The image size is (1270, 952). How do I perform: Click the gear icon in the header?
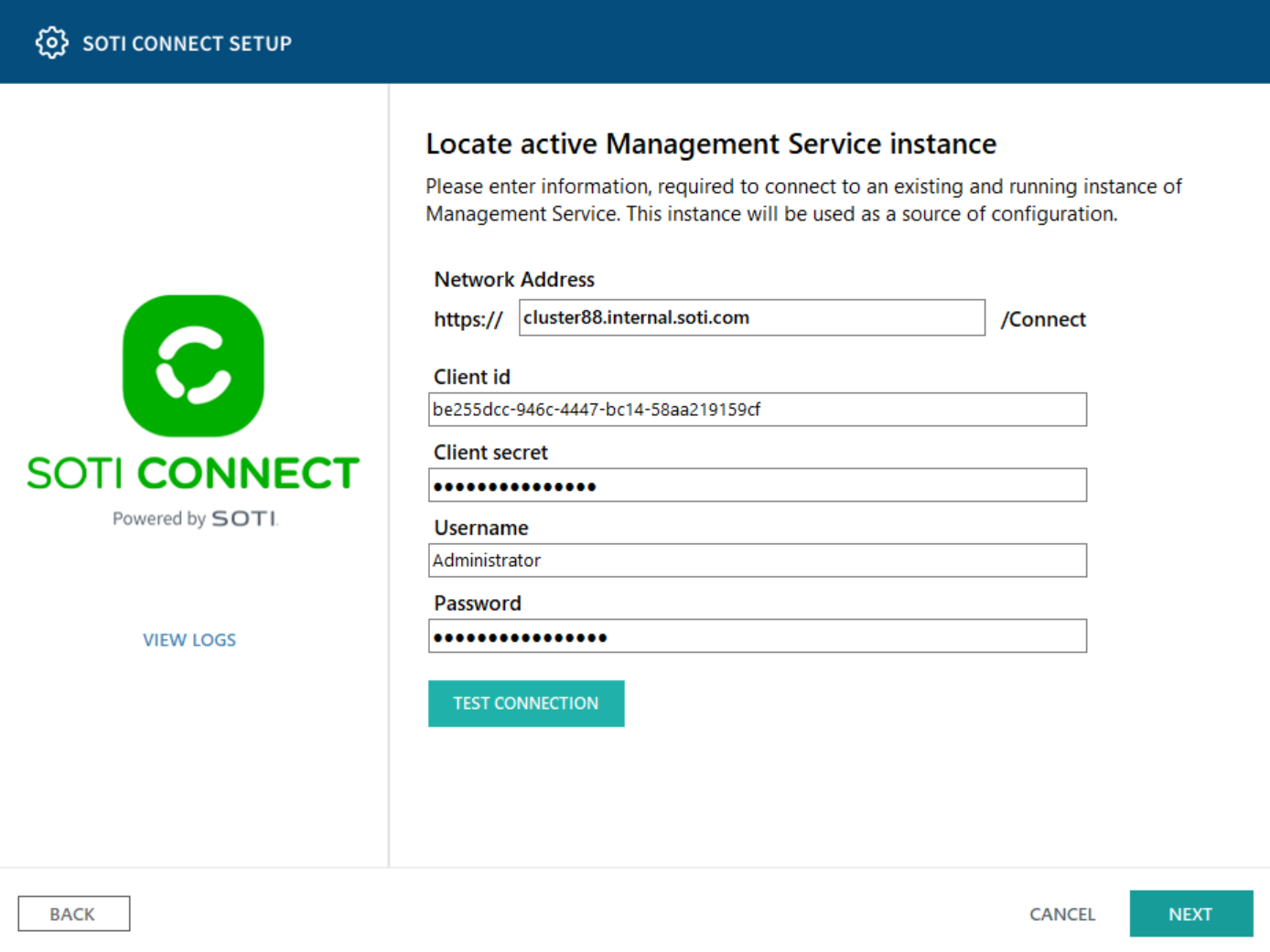coord(51,43)
